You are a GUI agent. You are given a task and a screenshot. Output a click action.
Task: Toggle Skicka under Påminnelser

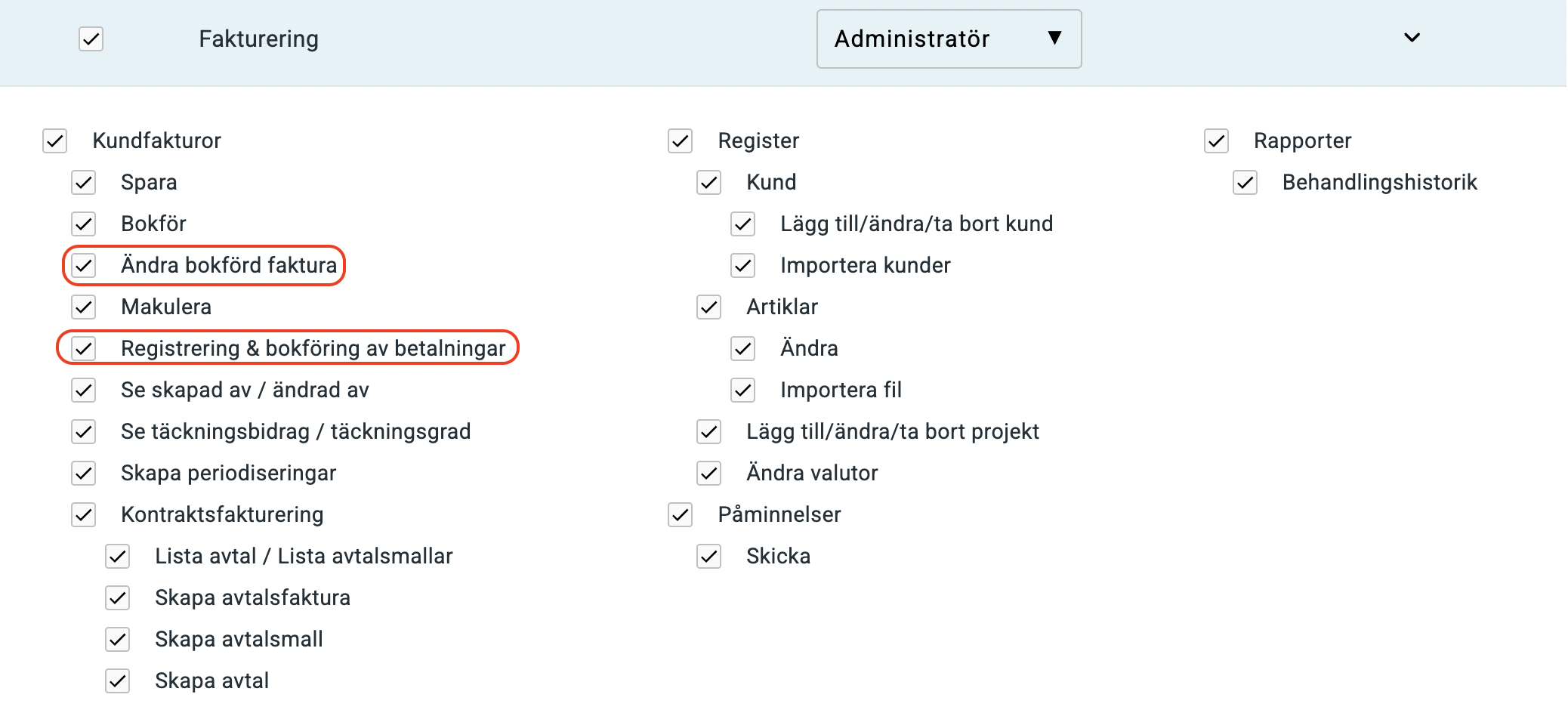tap(708, 556)
